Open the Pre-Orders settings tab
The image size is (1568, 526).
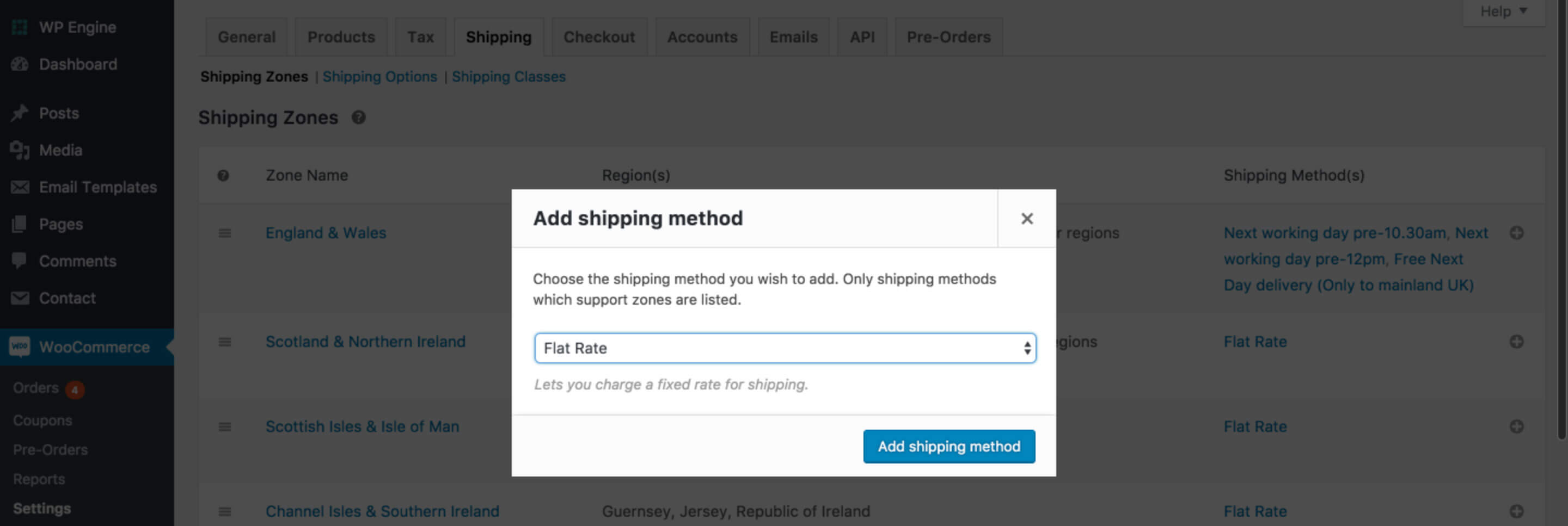948,37
